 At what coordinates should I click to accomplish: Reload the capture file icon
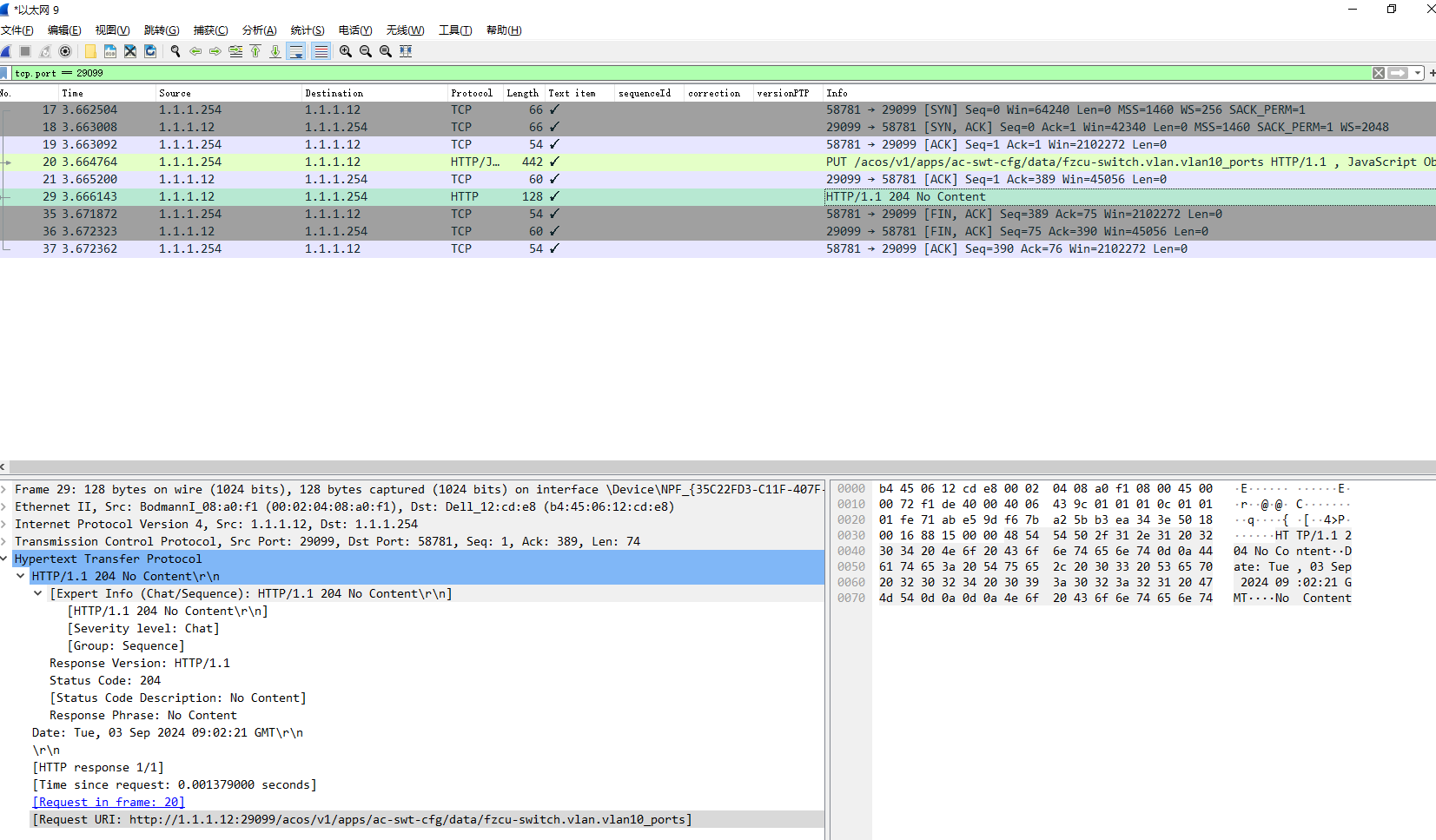pyautogui.click(x=150, y=51)
